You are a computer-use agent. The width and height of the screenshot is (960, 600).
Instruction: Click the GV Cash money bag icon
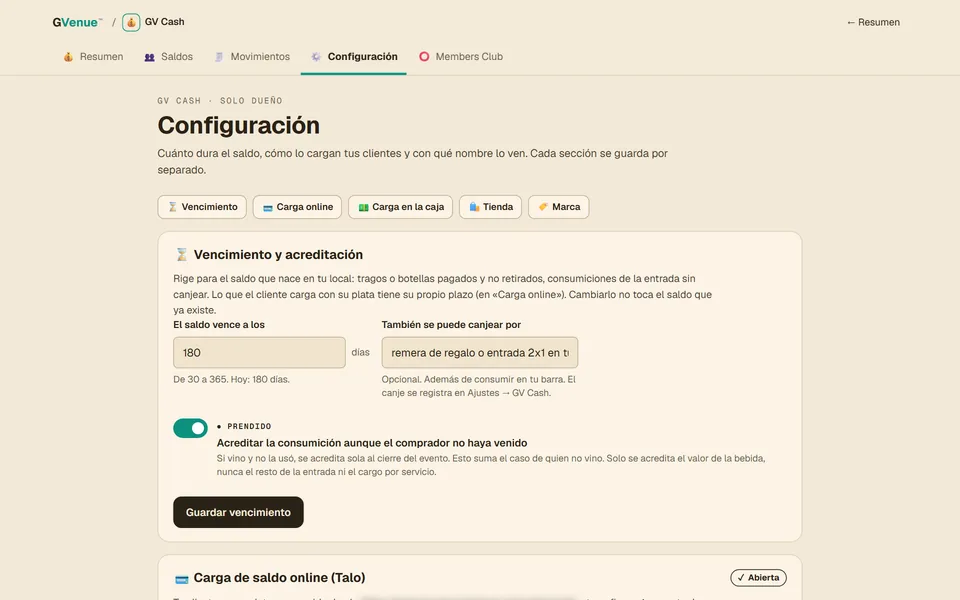tap(131, 22)
